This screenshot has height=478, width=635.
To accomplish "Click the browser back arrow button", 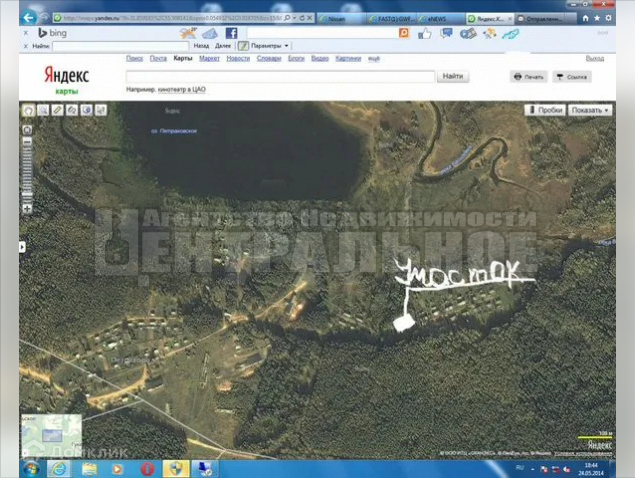I will click(28, 18).
